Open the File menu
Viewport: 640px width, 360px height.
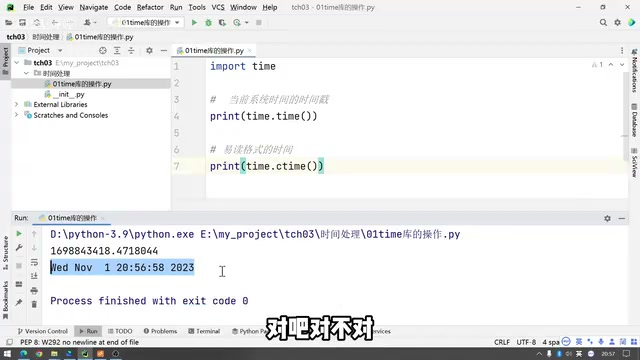[x=29, y=7]
